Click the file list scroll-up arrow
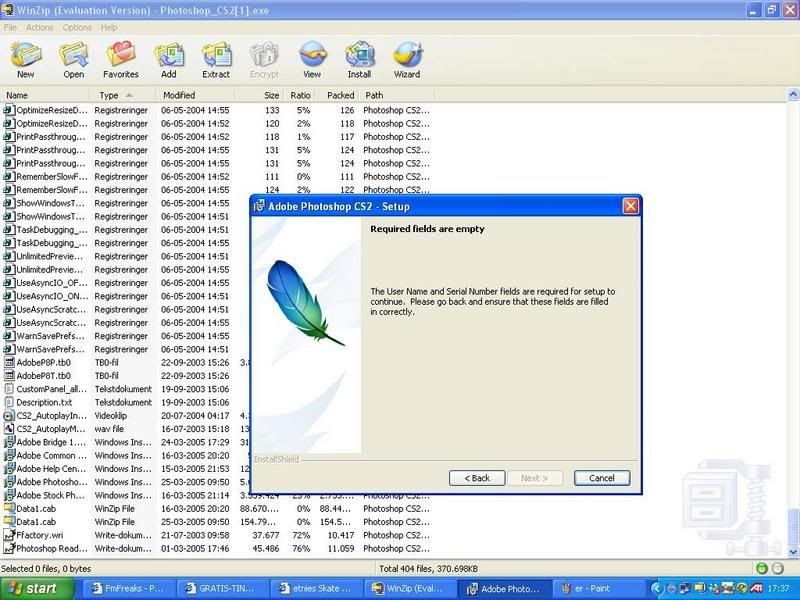Screen dimensions: 800x600 click(x=793, y=95)
